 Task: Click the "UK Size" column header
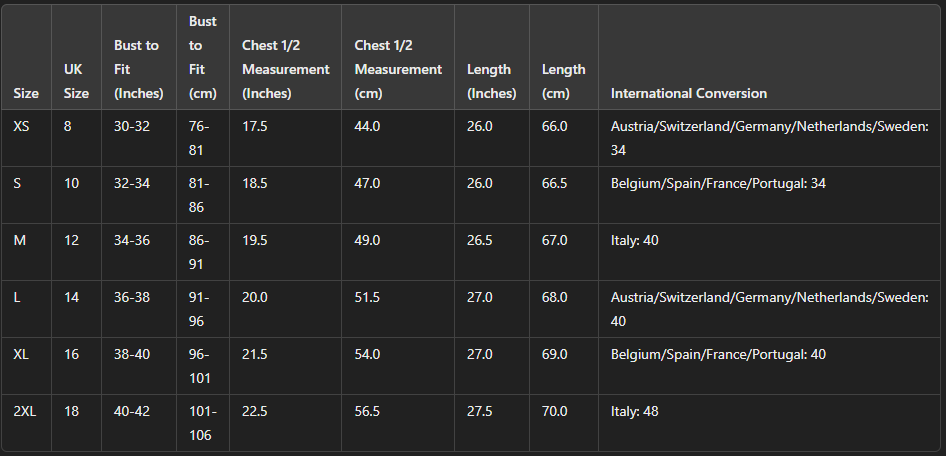click(76, 81)
